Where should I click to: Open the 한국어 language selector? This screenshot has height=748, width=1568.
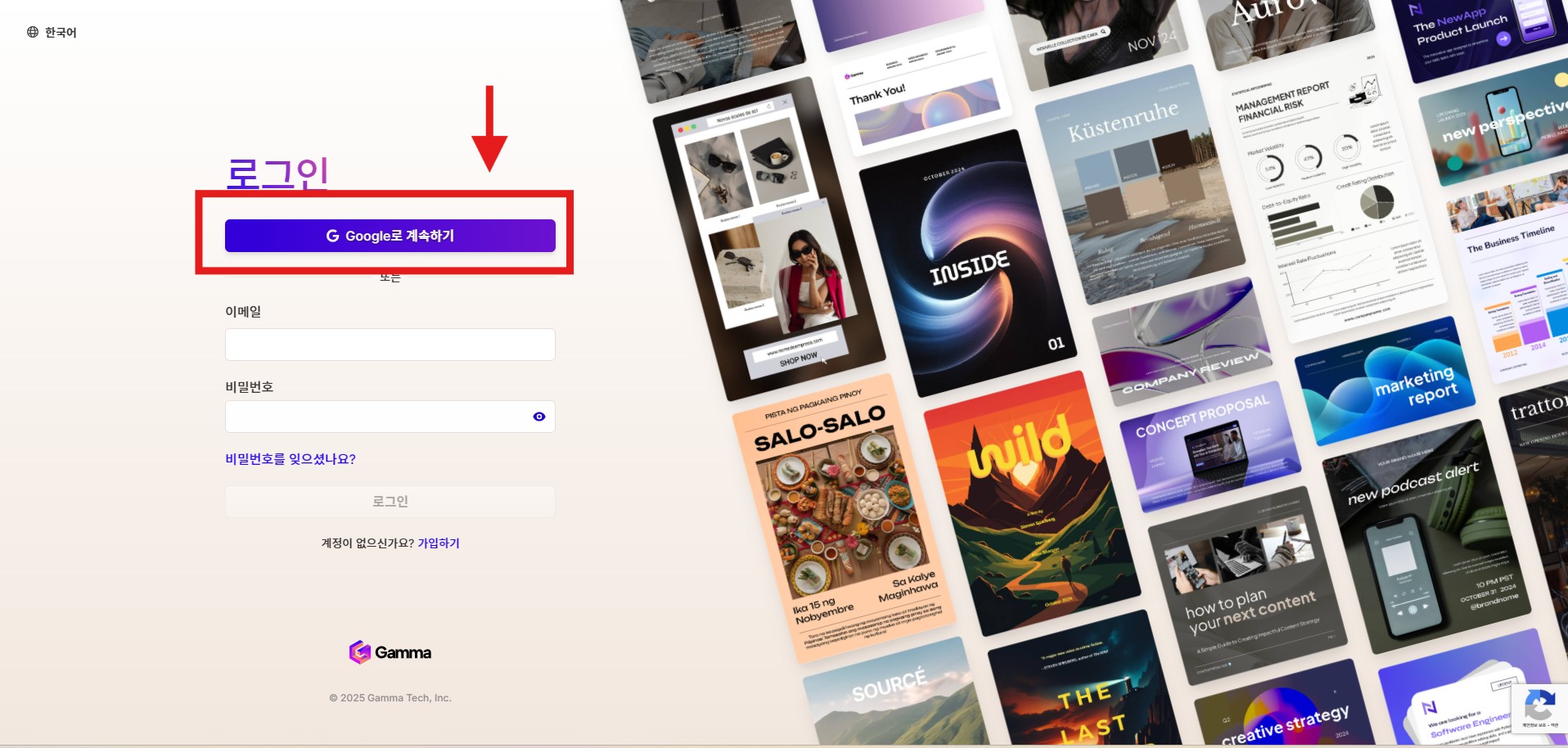pos(52,32)
